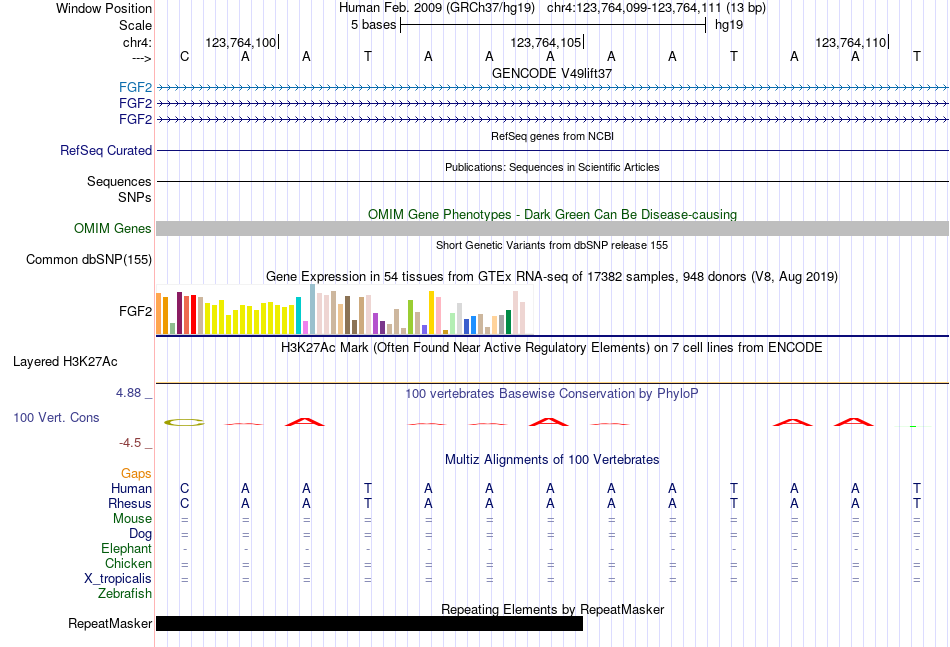Click the 5 bases scale bar label
This screenshot has height=647, width=950.
pyautogui.click(x=373, y=25)
